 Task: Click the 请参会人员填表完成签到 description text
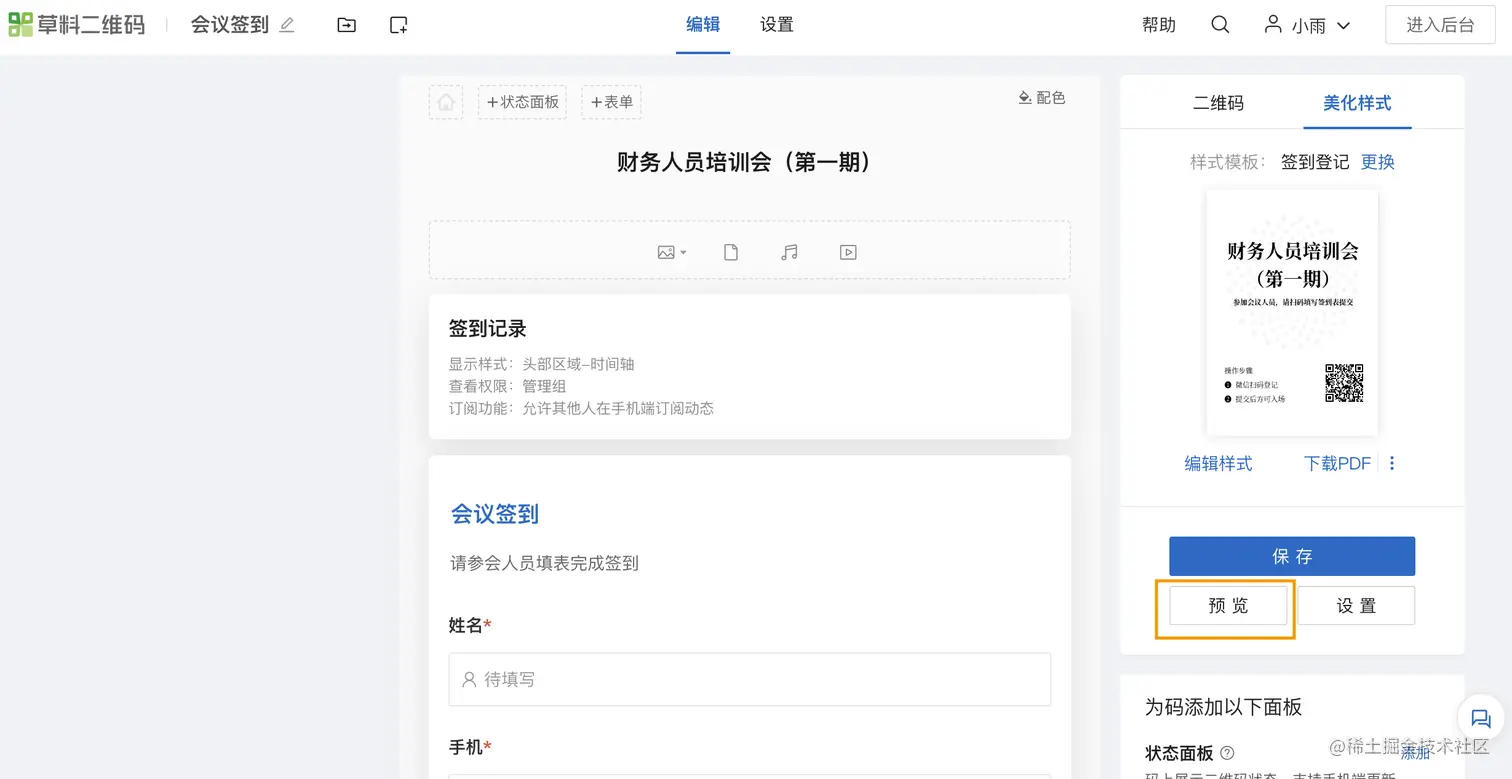[x=544, y=563]
